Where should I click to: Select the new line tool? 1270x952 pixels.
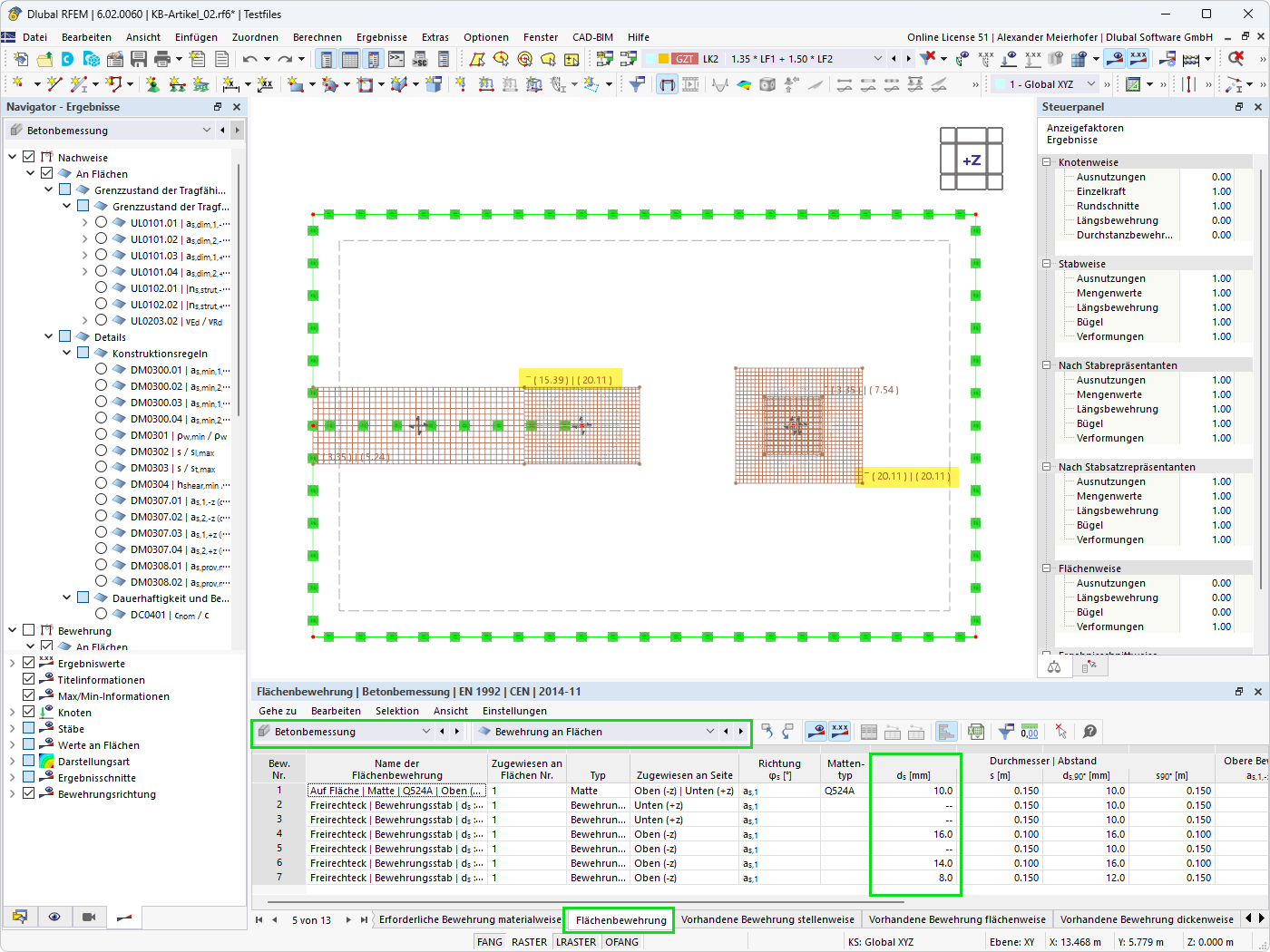pos(54,84)
